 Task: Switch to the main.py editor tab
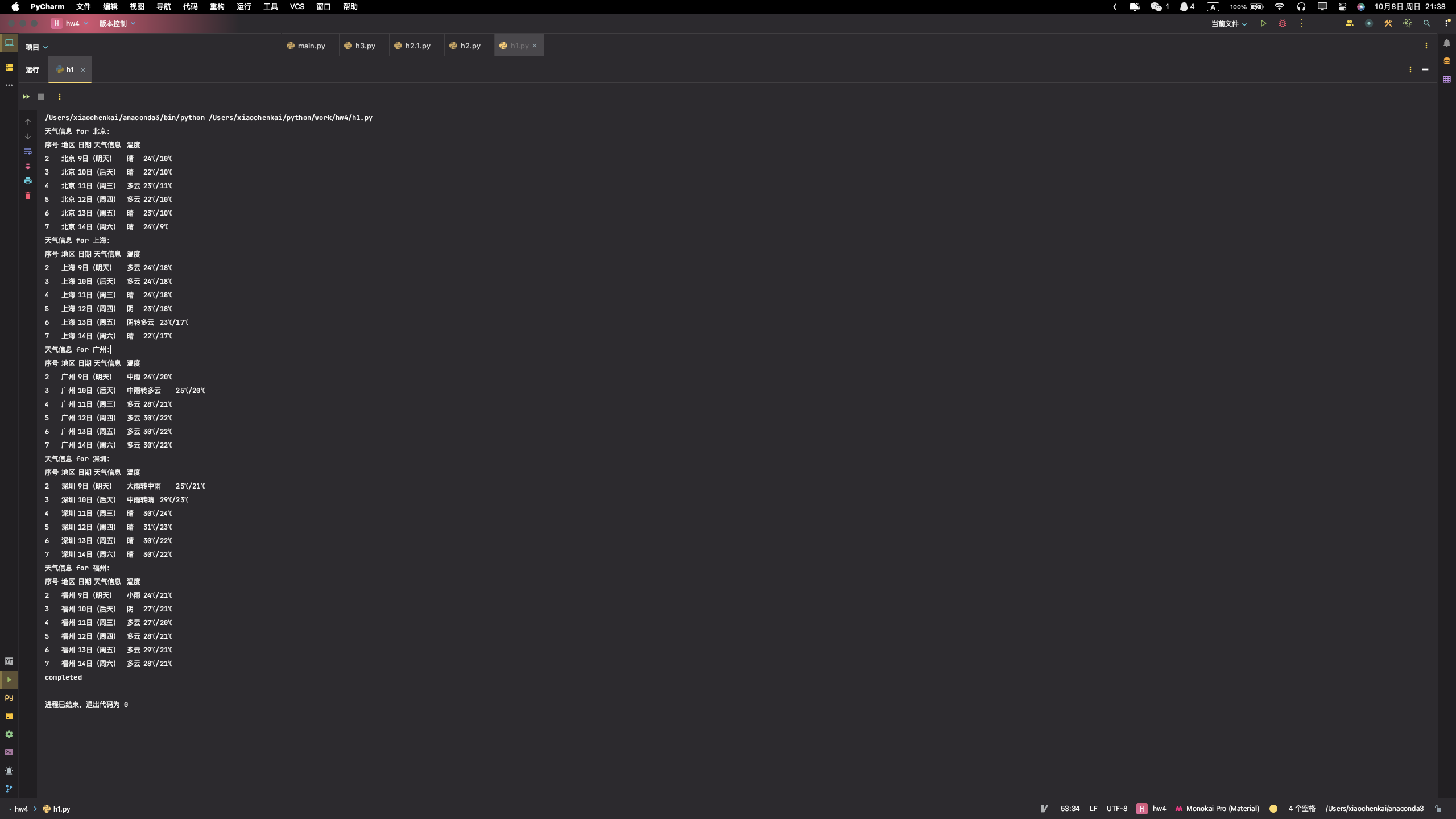(x=307, y=45)
